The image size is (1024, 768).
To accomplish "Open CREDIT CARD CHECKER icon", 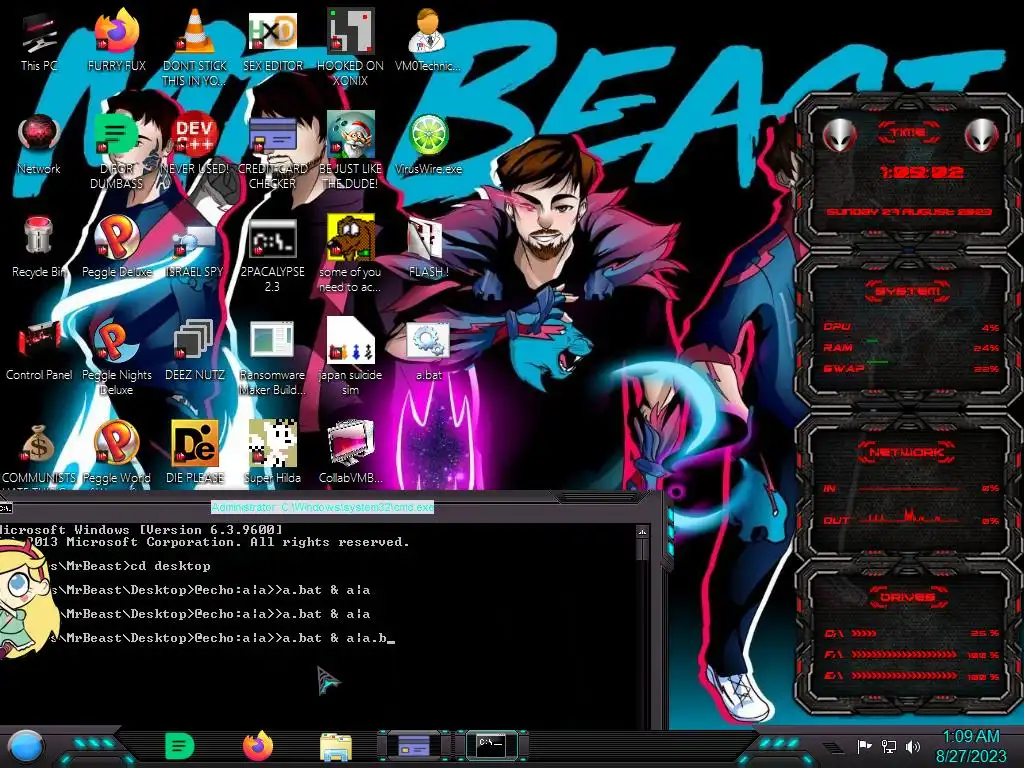I will click(273, 152).
